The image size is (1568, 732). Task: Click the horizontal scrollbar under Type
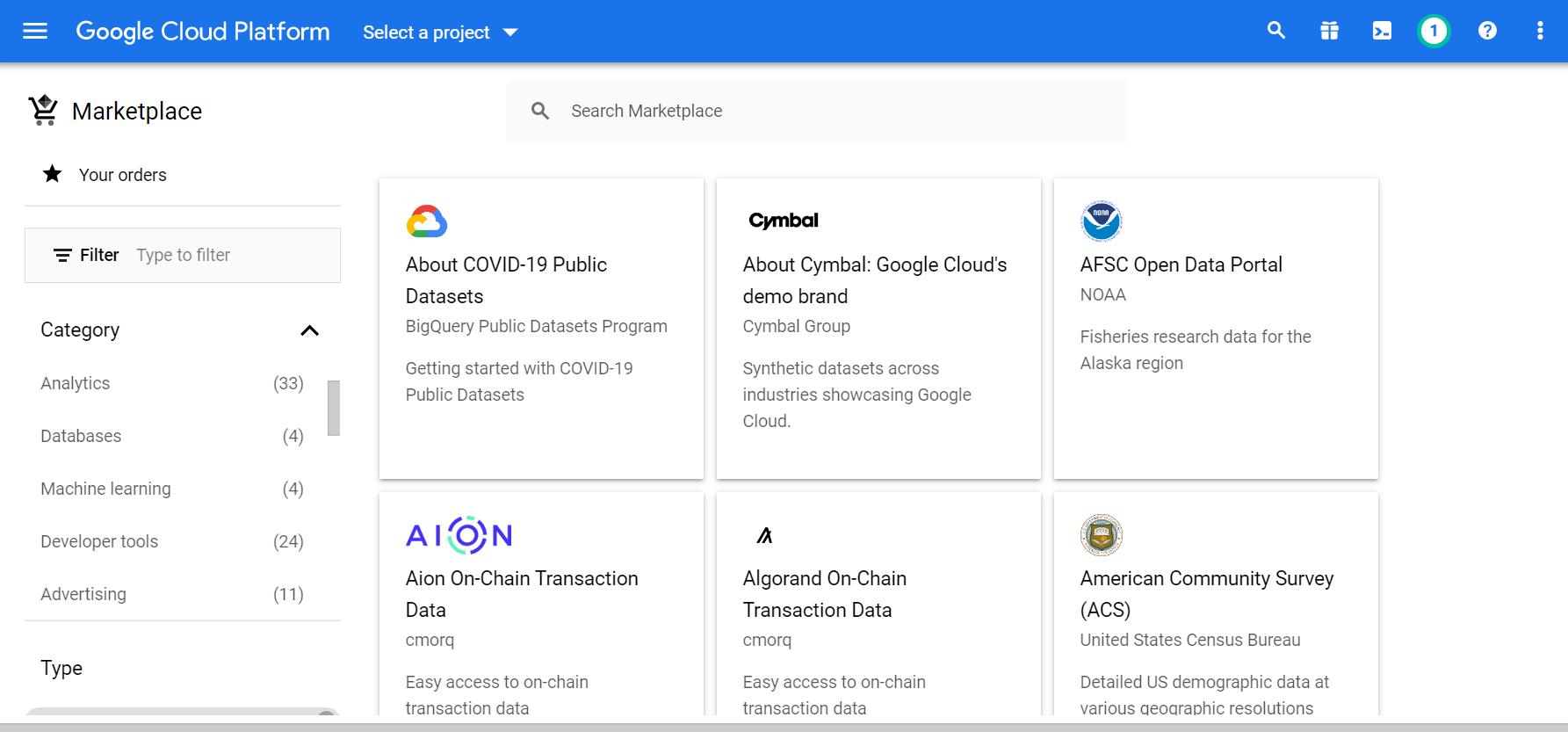click(x=182, y=711)
